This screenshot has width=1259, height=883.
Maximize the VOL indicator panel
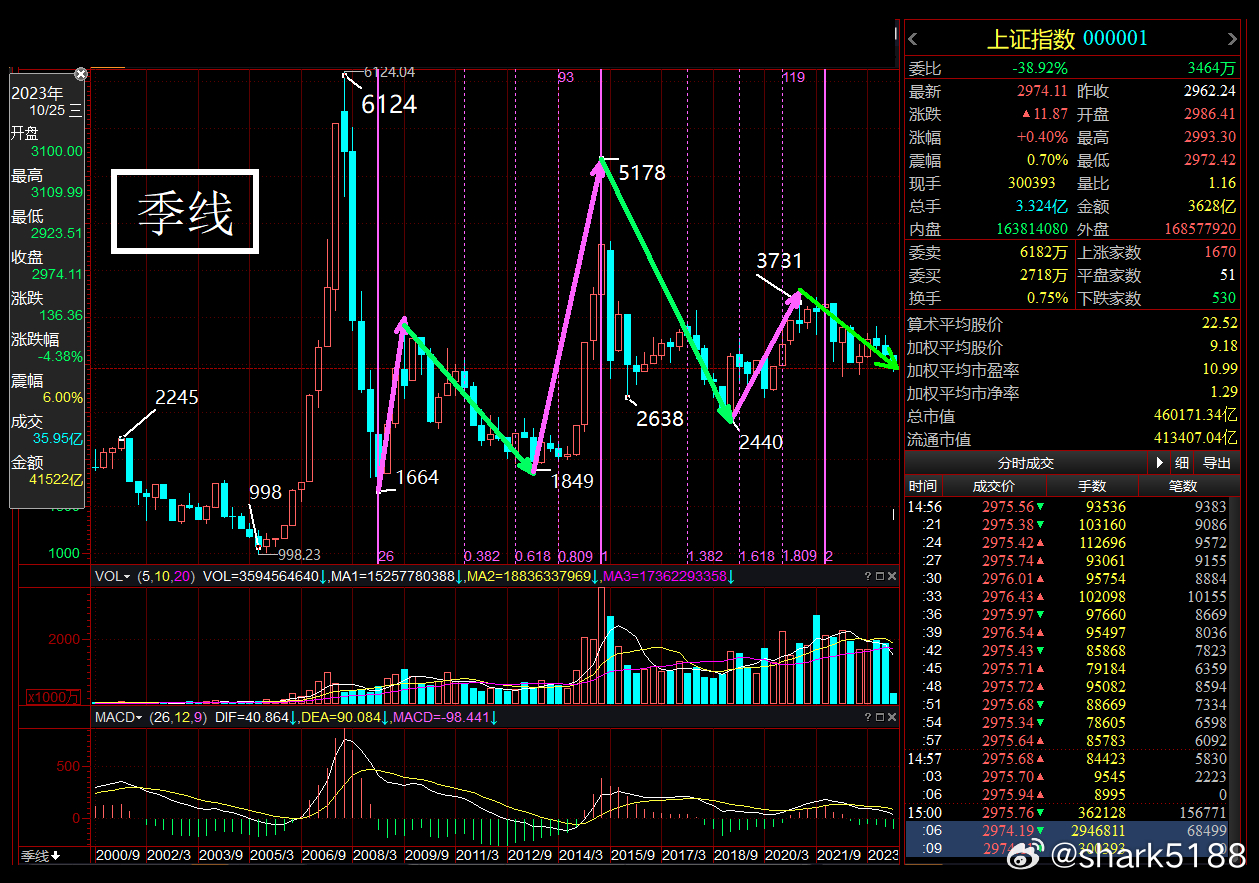coord(880,577)
